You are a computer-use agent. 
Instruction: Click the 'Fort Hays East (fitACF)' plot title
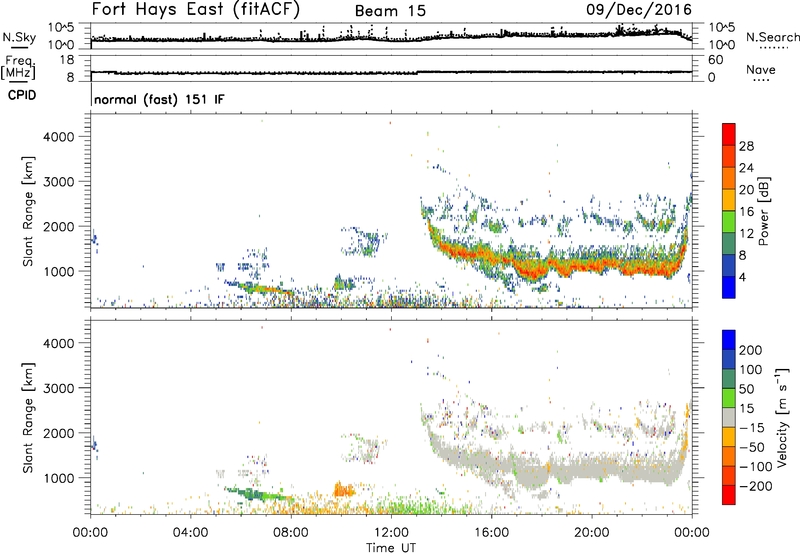196,9
